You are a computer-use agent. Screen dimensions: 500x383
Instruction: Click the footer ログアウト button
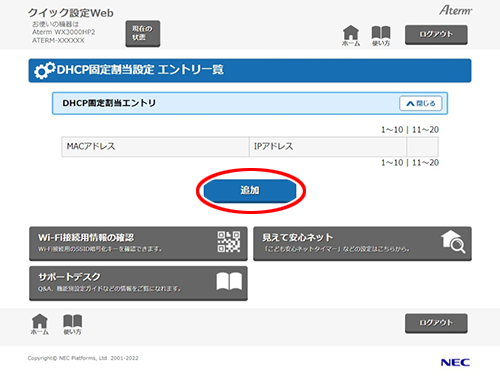pyautogui.click(x=436, y=323)
